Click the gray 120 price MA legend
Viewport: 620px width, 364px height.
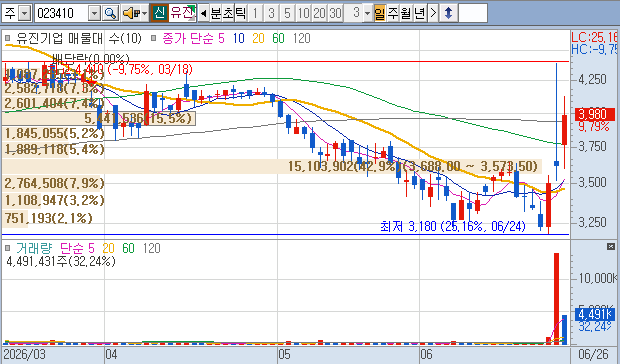click(302, 38)
